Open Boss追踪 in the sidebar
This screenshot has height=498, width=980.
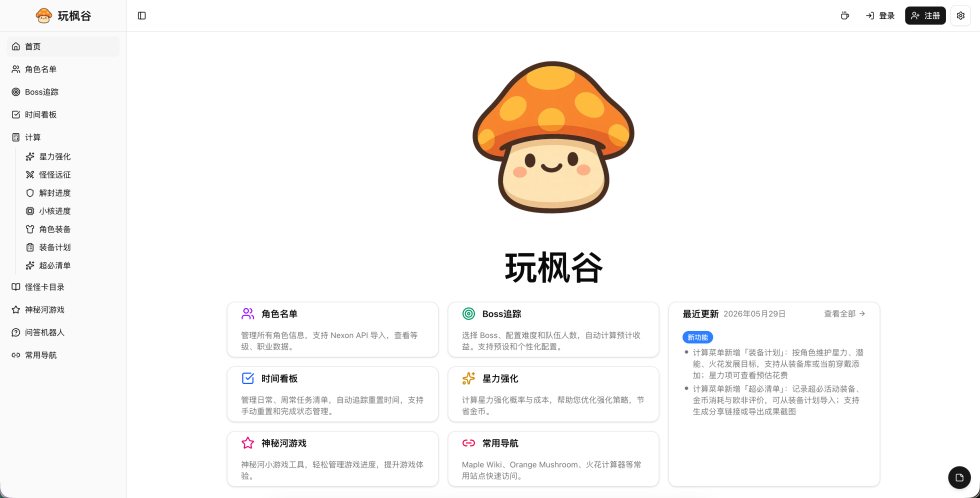point(62,92)
